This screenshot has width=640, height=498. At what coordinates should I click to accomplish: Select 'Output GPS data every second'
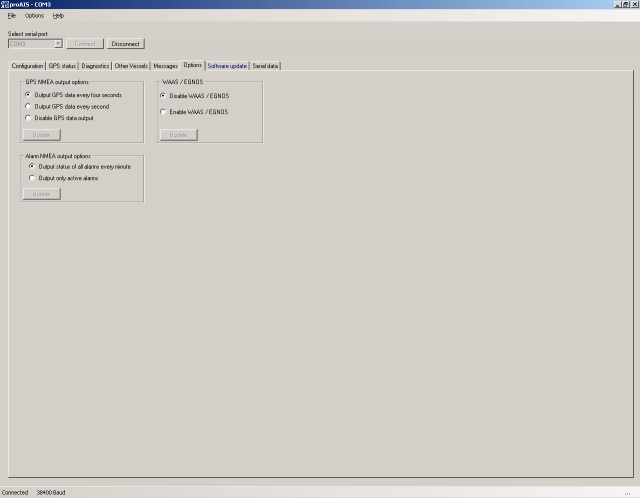pyautogui.click(x=30, y=105)
